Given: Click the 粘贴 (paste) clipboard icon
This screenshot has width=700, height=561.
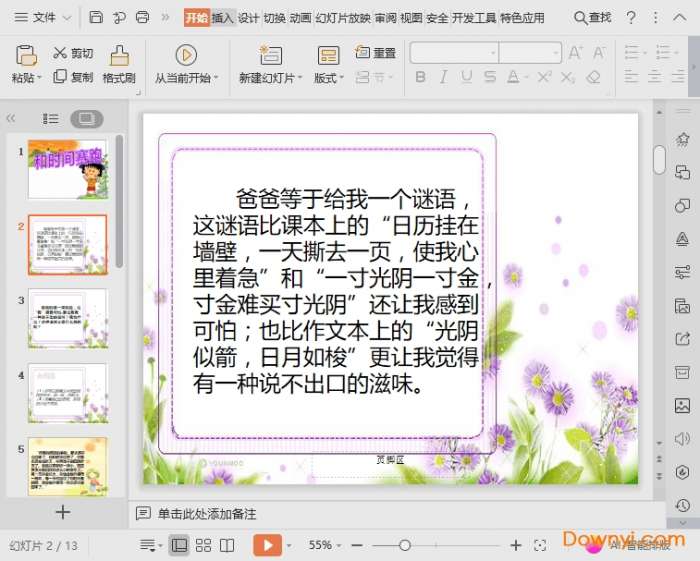Looking at the screenshot, I should click(26, 55).
